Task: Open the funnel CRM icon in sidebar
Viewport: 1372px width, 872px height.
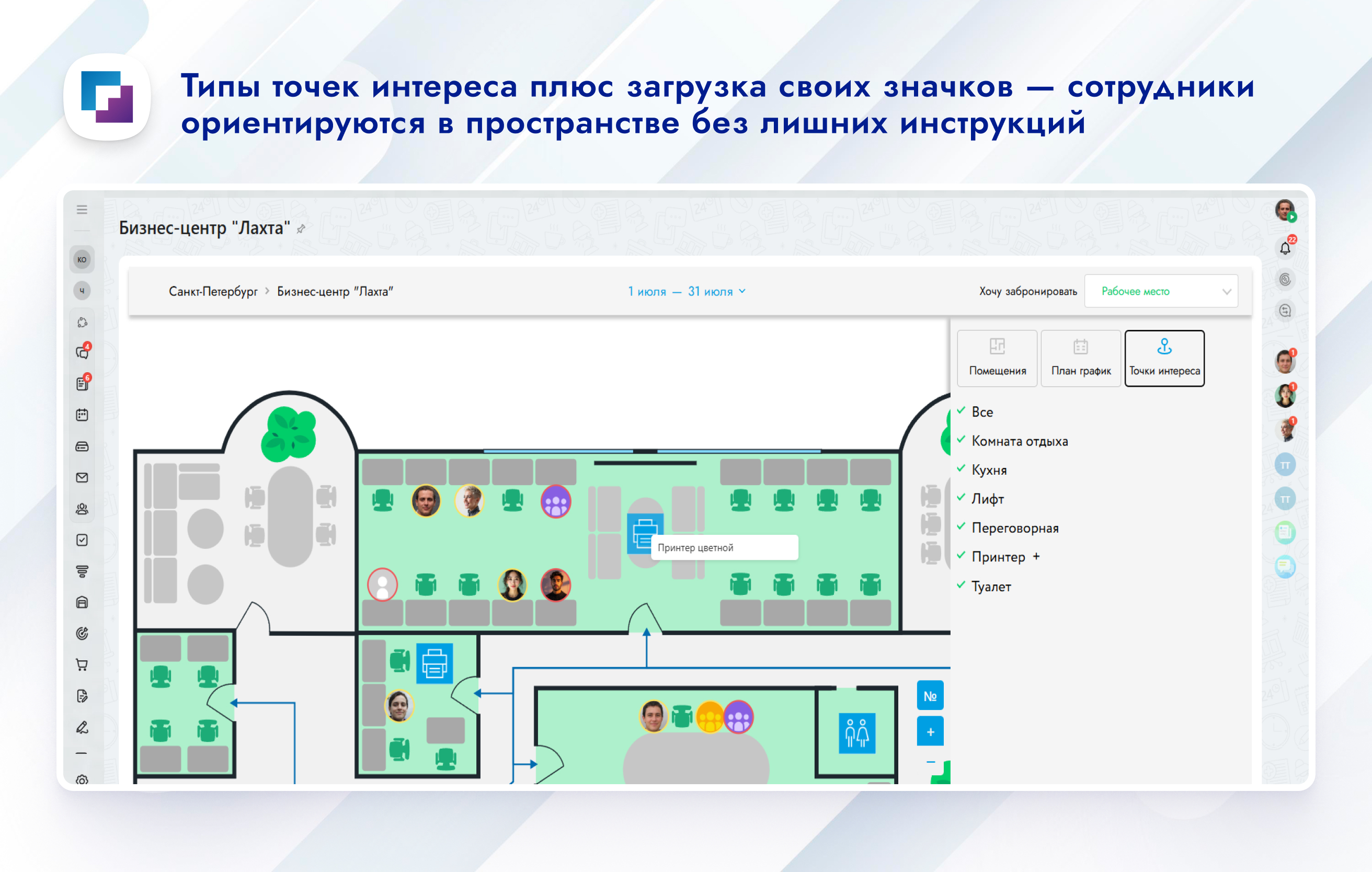Action: [x=82, y=571]
